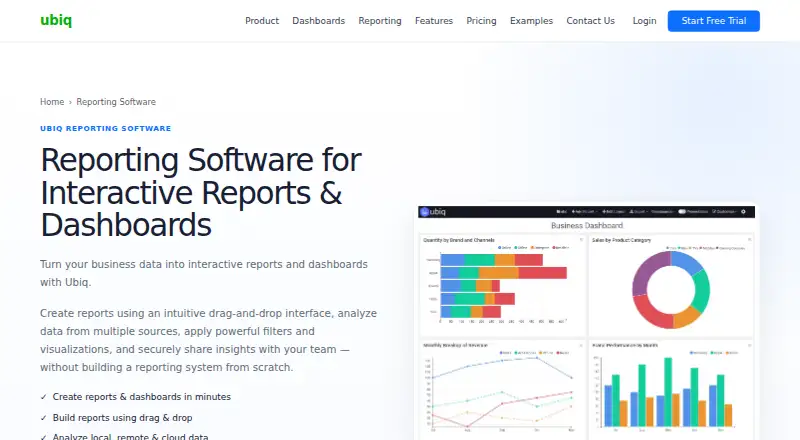Open the Dashboards menu item

[x=318, y=21]
